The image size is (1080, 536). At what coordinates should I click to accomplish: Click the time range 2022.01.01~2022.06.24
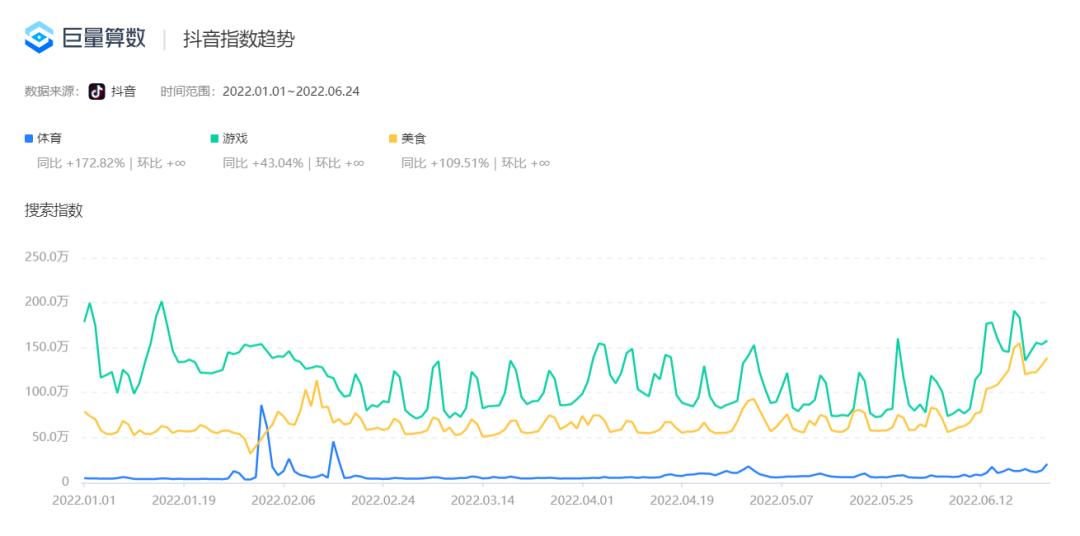coord(291,92)
